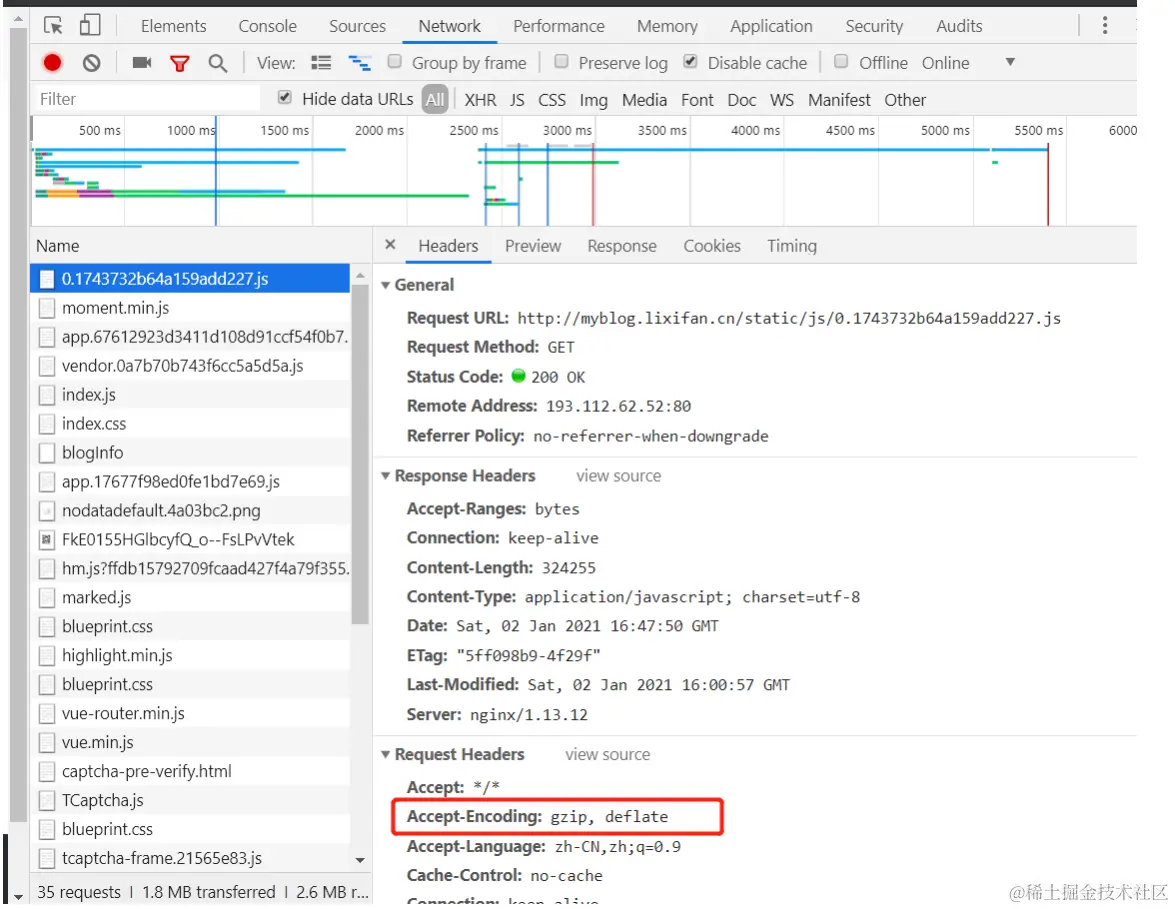Filter requests by XHR type
The image size is (1175, 909).
point(480,100)
